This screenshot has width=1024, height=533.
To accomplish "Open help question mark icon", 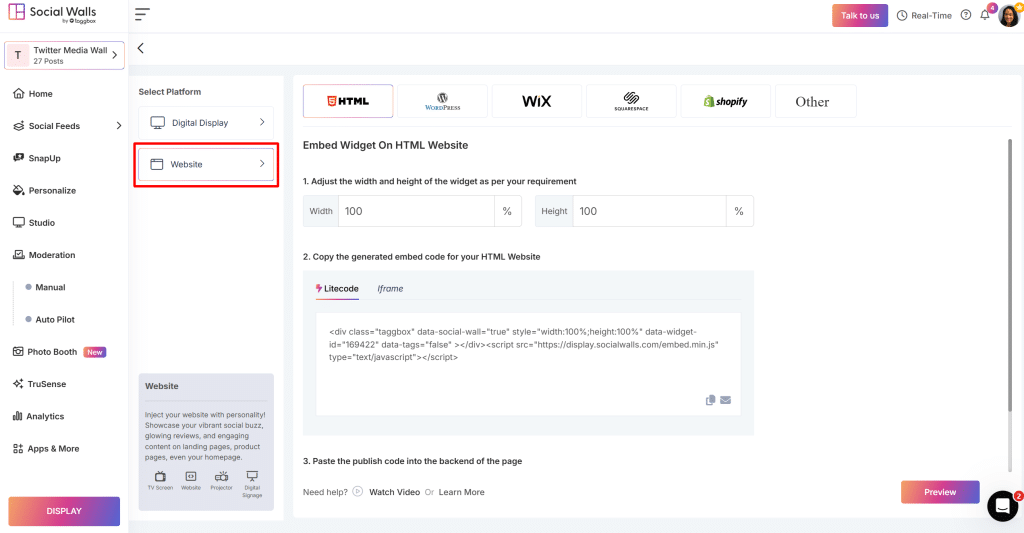I will (966, 15).
